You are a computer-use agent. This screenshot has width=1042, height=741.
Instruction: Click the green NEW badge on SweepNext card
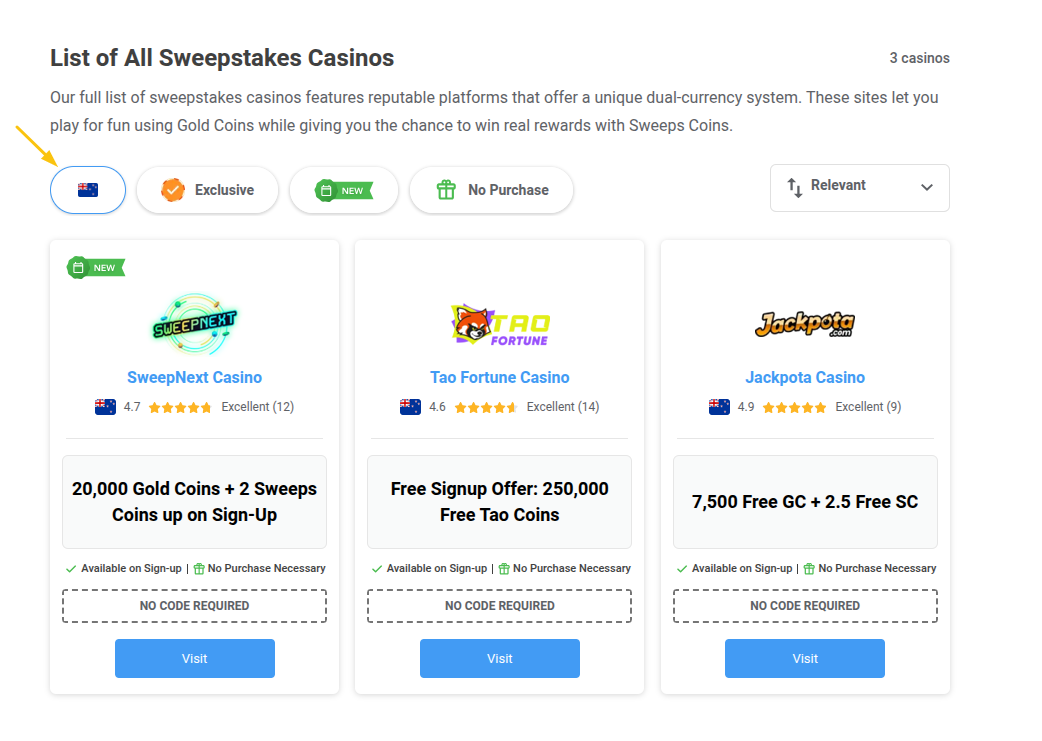click(95, 267)
